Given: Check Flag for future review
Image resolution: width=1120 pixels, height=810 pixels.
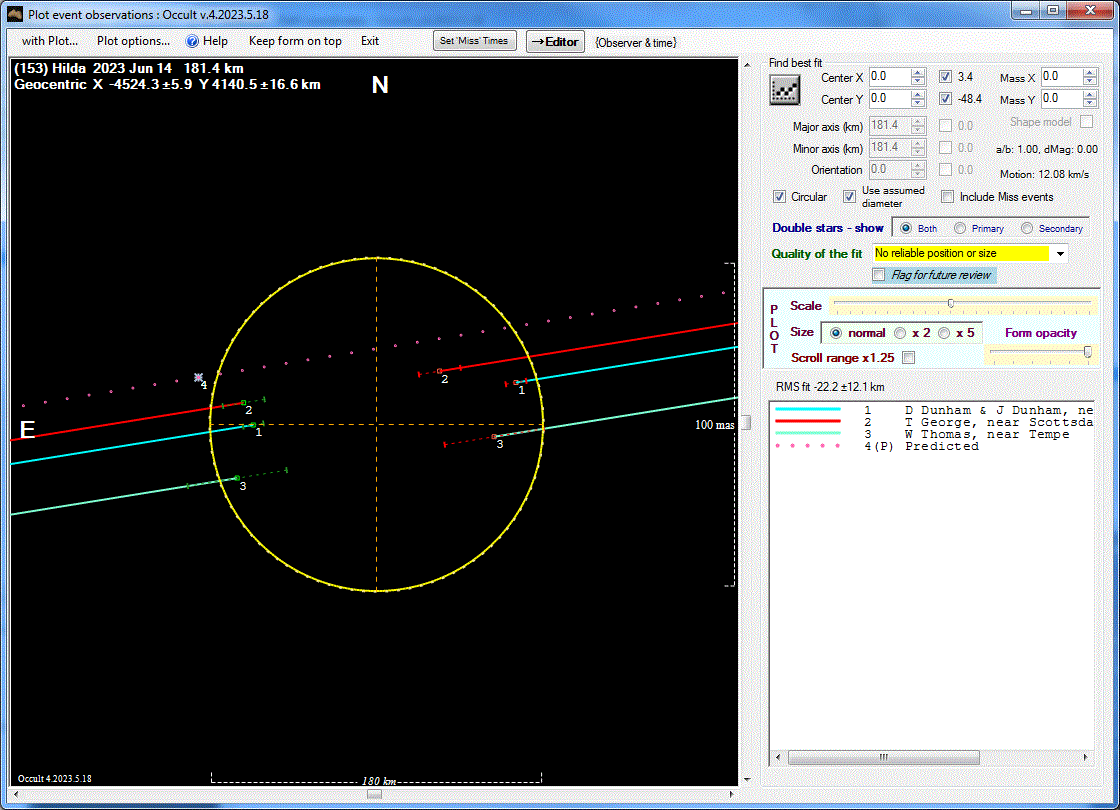Looking at the screenshot, I should (x=879, y=275).
